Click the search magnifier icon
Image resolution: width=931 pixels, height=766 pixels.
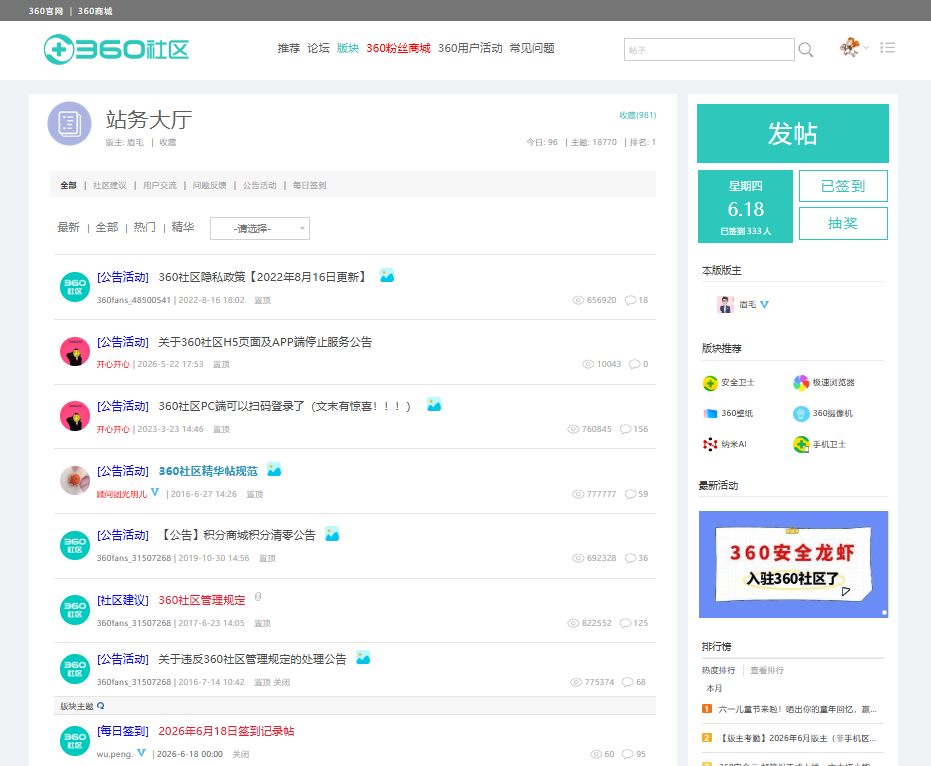(806, 49)
